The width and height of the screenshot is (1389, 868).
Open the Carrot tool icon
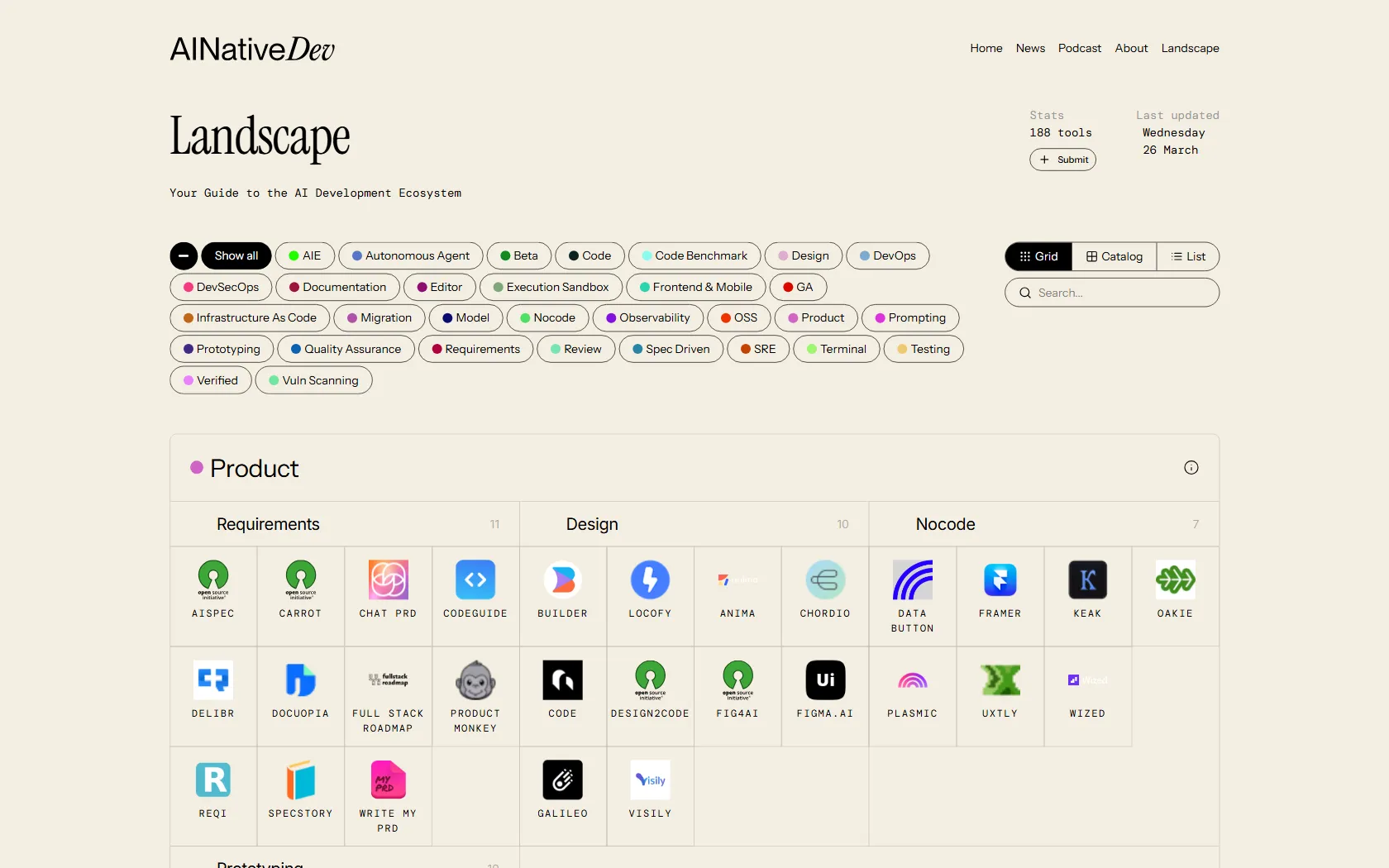[x=301, y=579]
